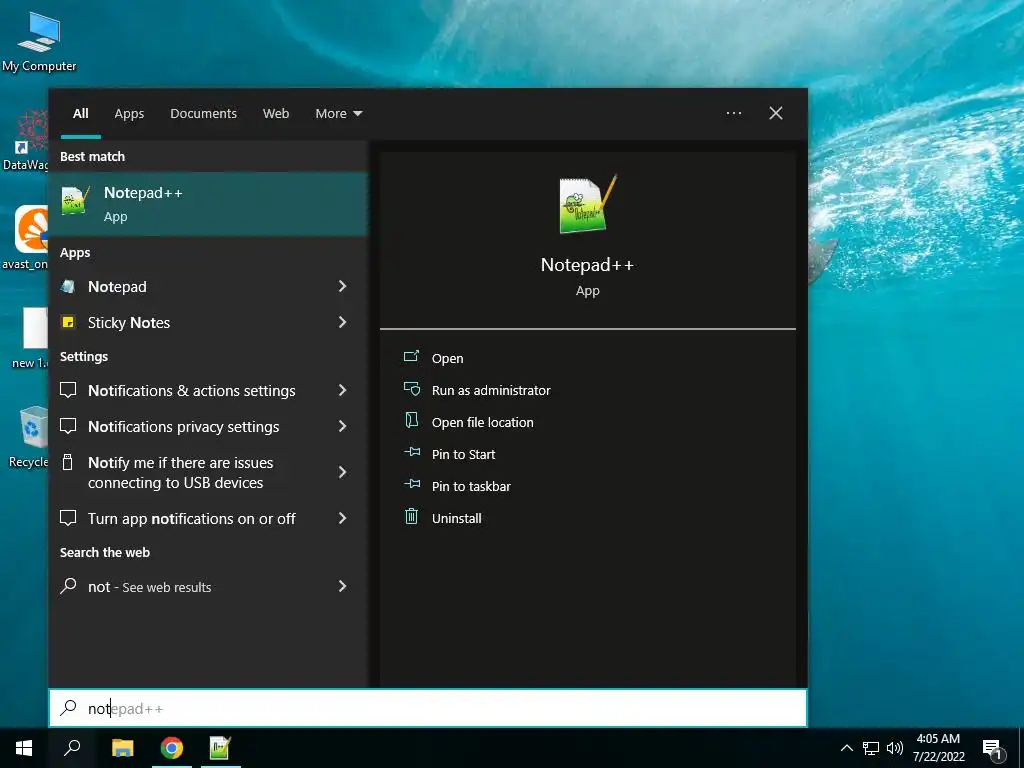Switch to Notepad++ on the taskbar
This screenshot has width=1024, height=768.
click(221, 748)
